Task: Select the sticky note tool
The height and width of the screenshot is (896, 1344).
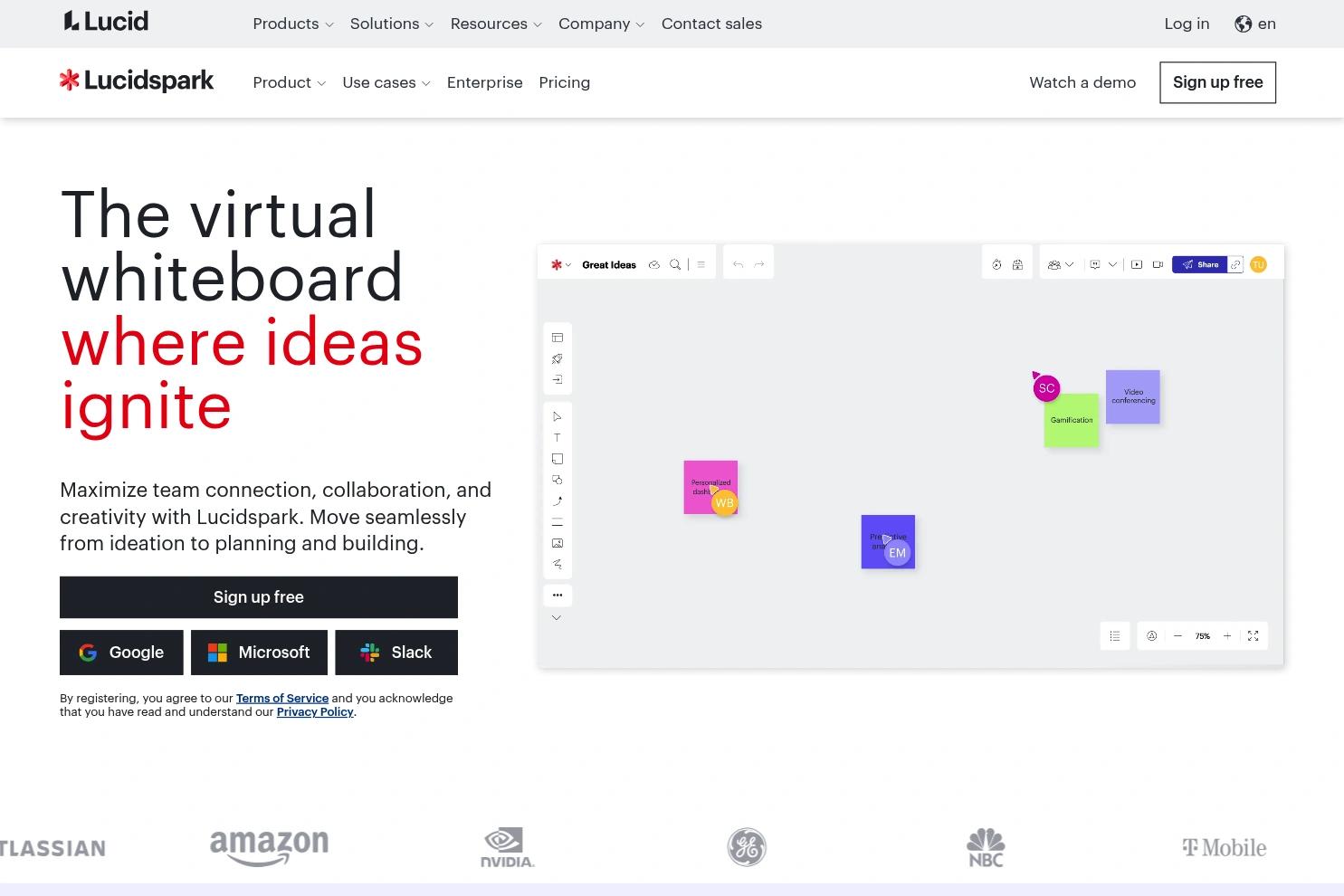Action: tap(558, 459)
